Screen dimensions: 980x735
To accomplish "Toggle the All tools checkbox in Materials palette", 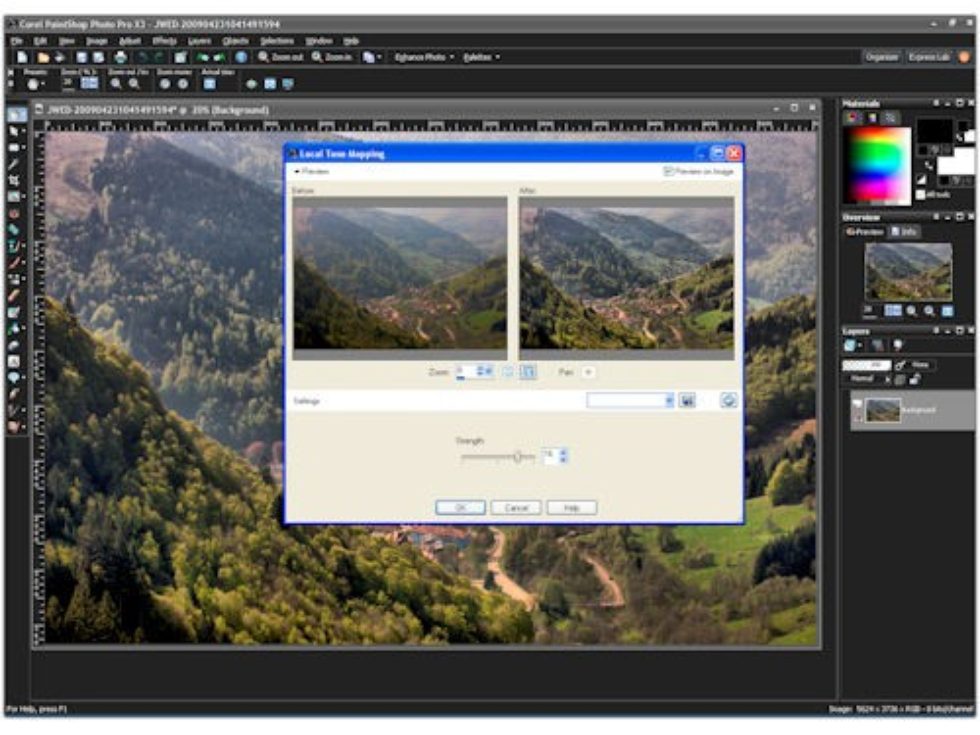I will point(920,195).
